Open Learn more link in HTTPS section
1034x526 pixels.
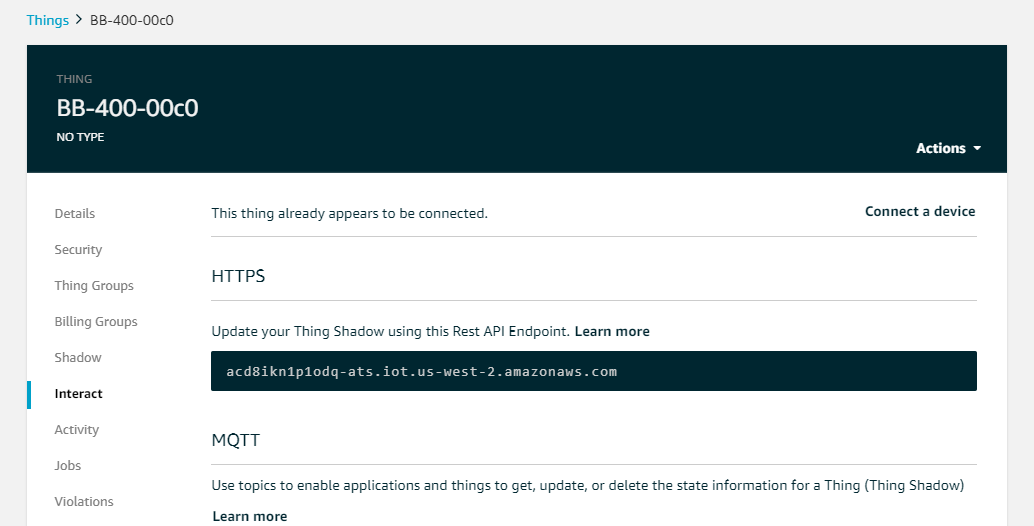point(612,332)
